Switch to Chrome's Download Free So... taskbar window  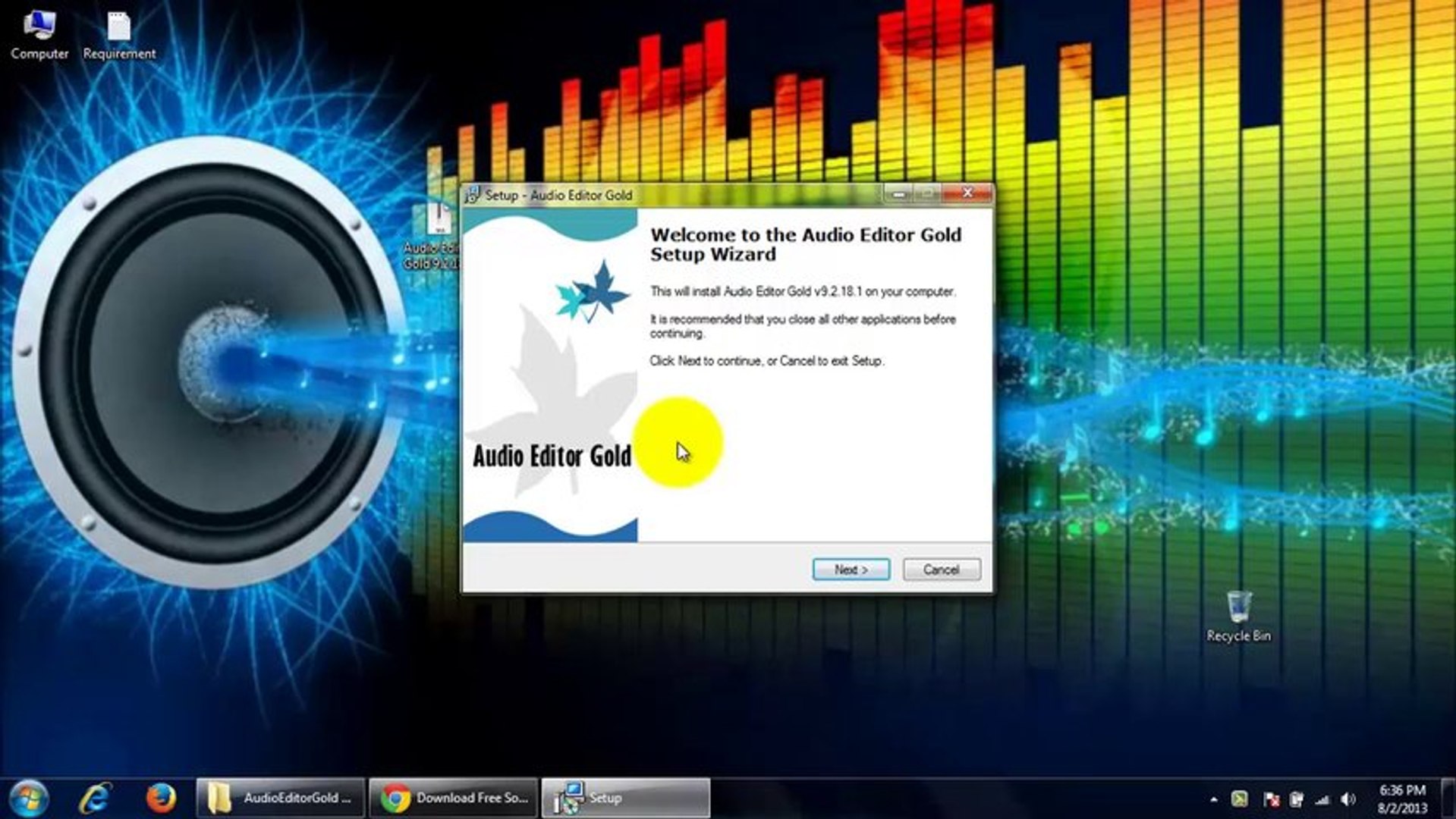coord(454,799)
